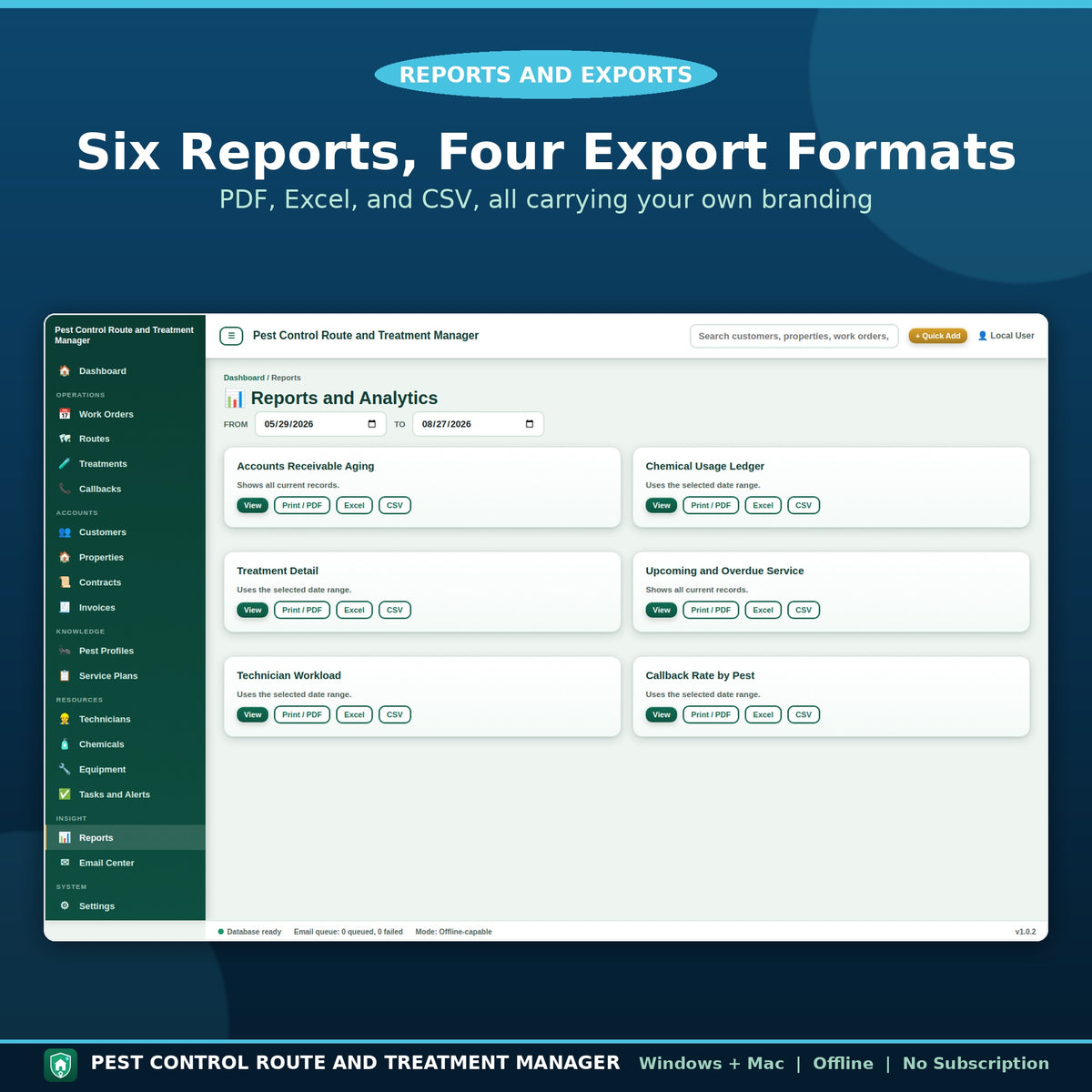
Task: Click the Treatments syringe icon
Action: 65,464
